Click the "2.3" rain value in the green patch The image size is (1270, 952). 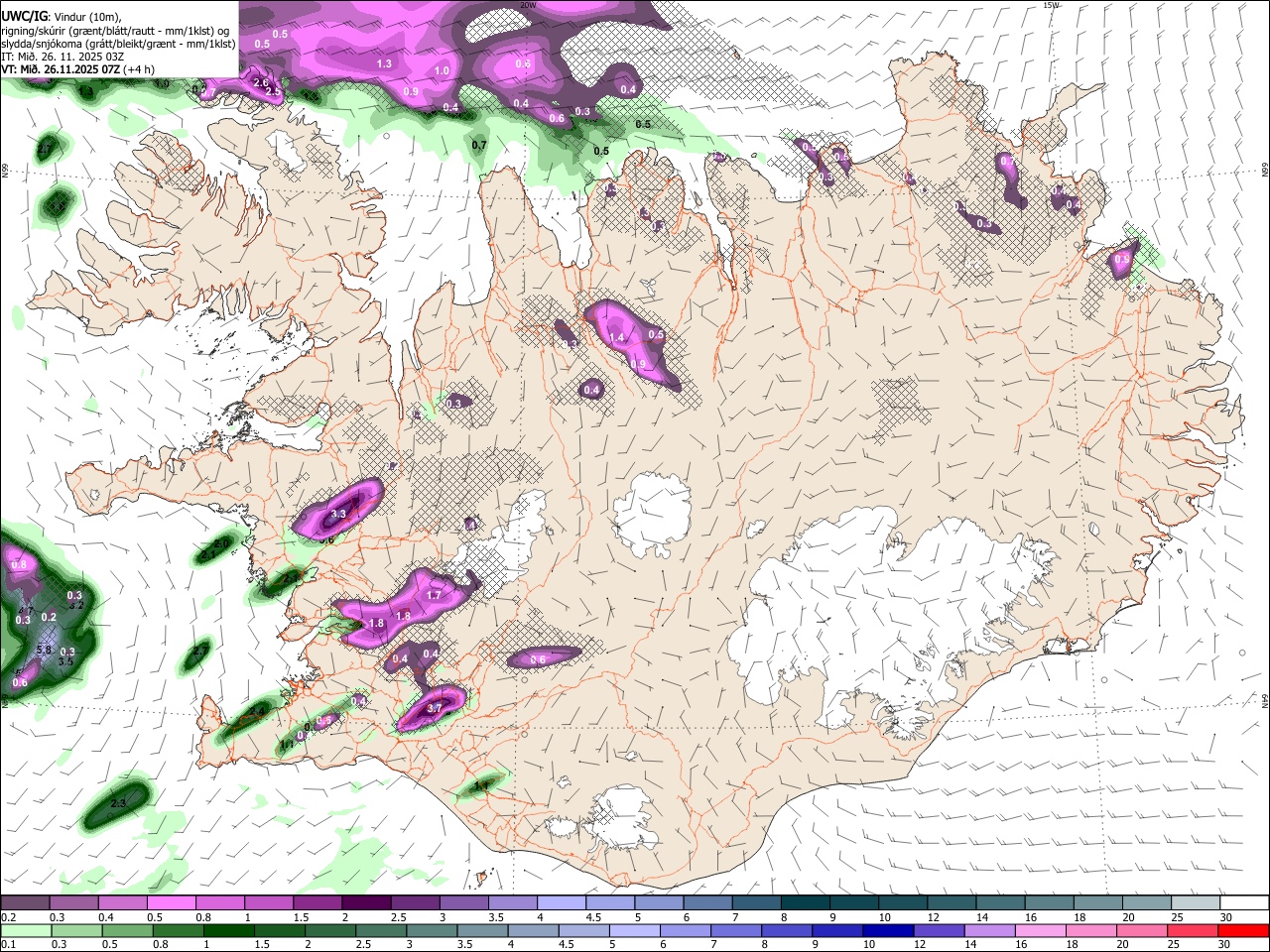coord(117,803)
